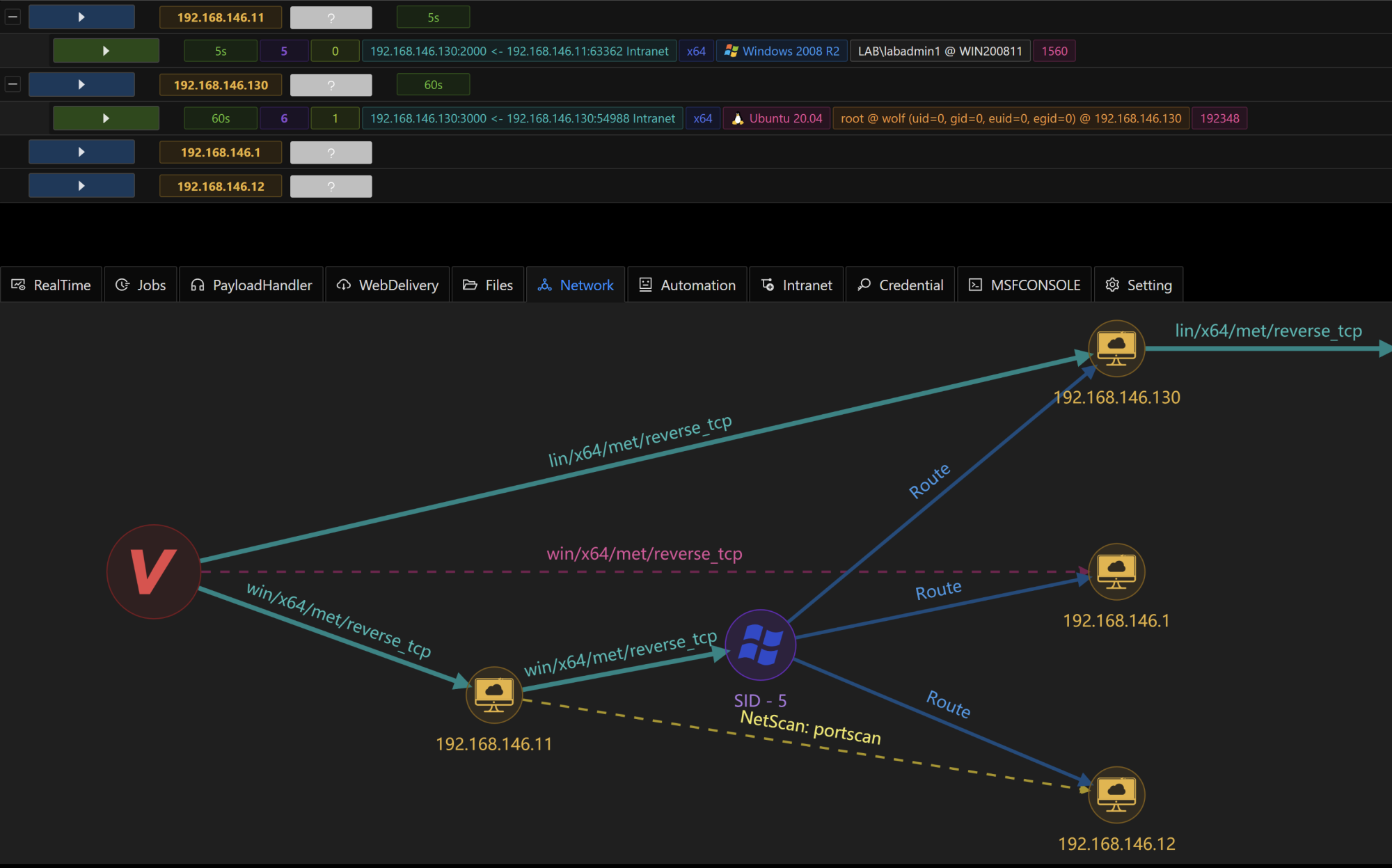The height and width of the screenshot is (868, 1392).
Task: Click blue play button for 192.168.146.1
Action: tap(81, 152)
